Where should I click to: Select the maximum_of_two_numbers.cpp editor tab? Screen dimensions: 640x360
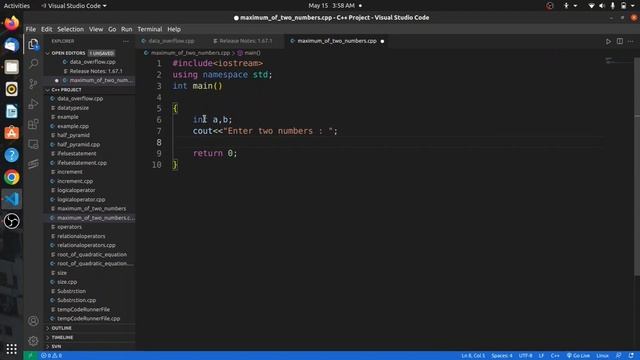pyautogui.click(x=337, y=41)
